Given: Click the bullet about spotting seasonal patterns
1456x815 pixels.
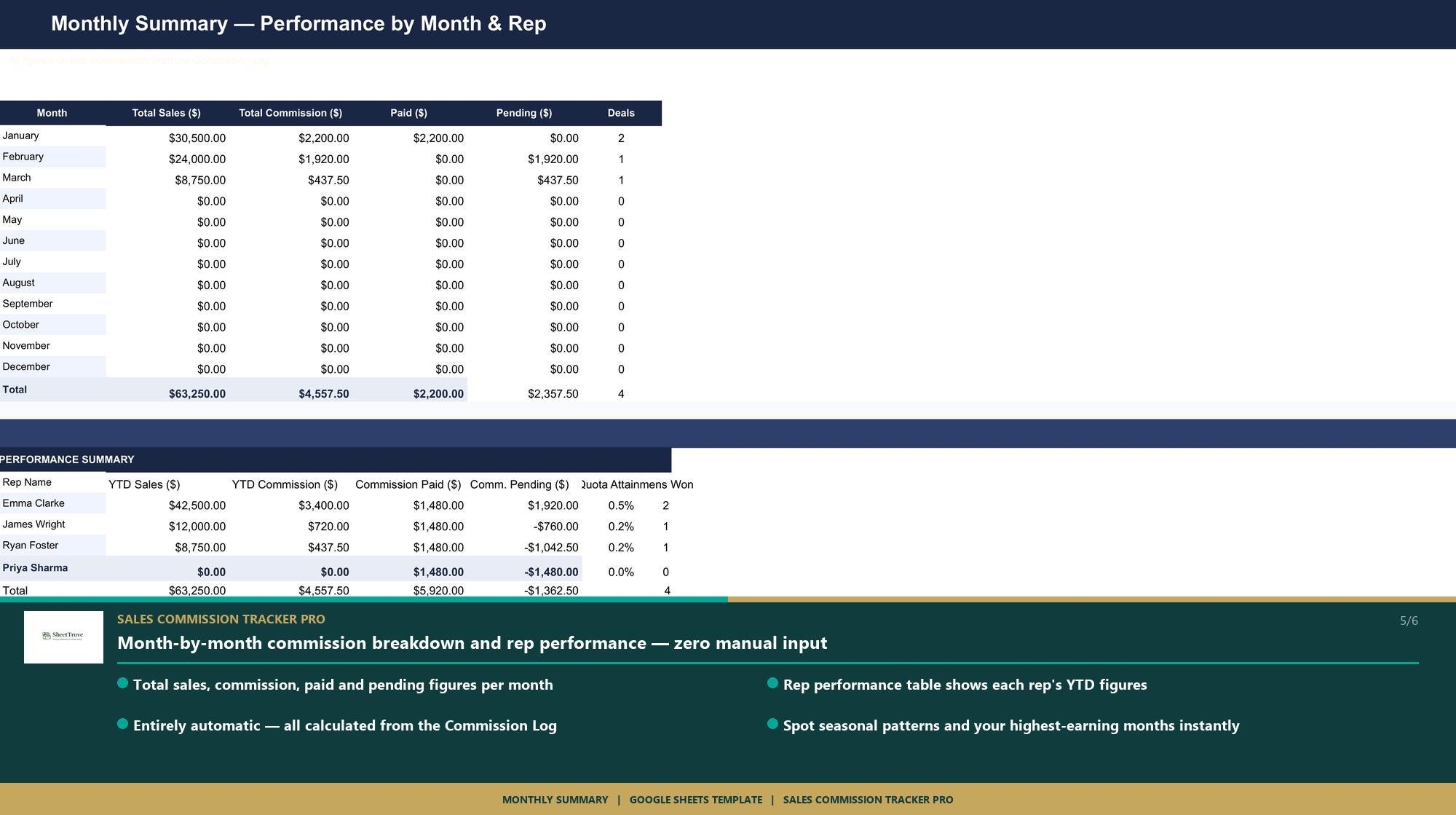Looking at the screenshot, I should pos(1011,725).
